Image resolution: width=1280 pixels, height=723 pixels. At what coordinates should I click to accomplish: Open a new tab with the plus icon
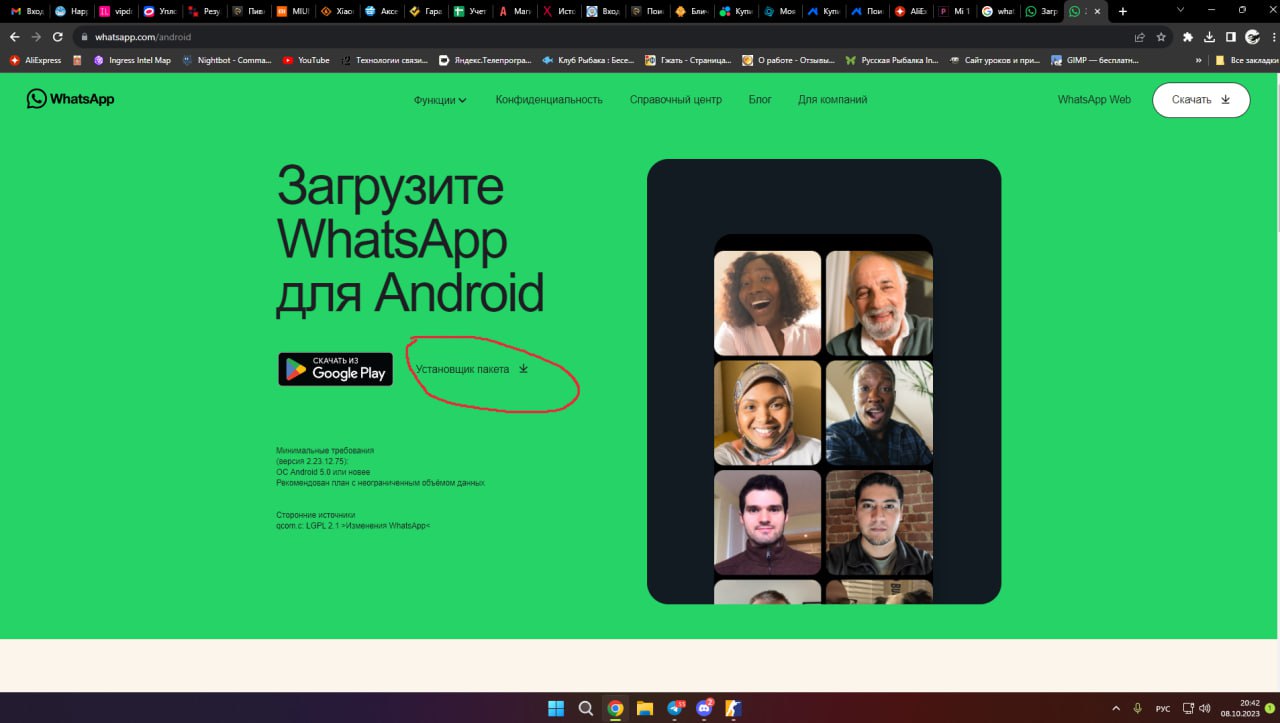click(1122, 11)
